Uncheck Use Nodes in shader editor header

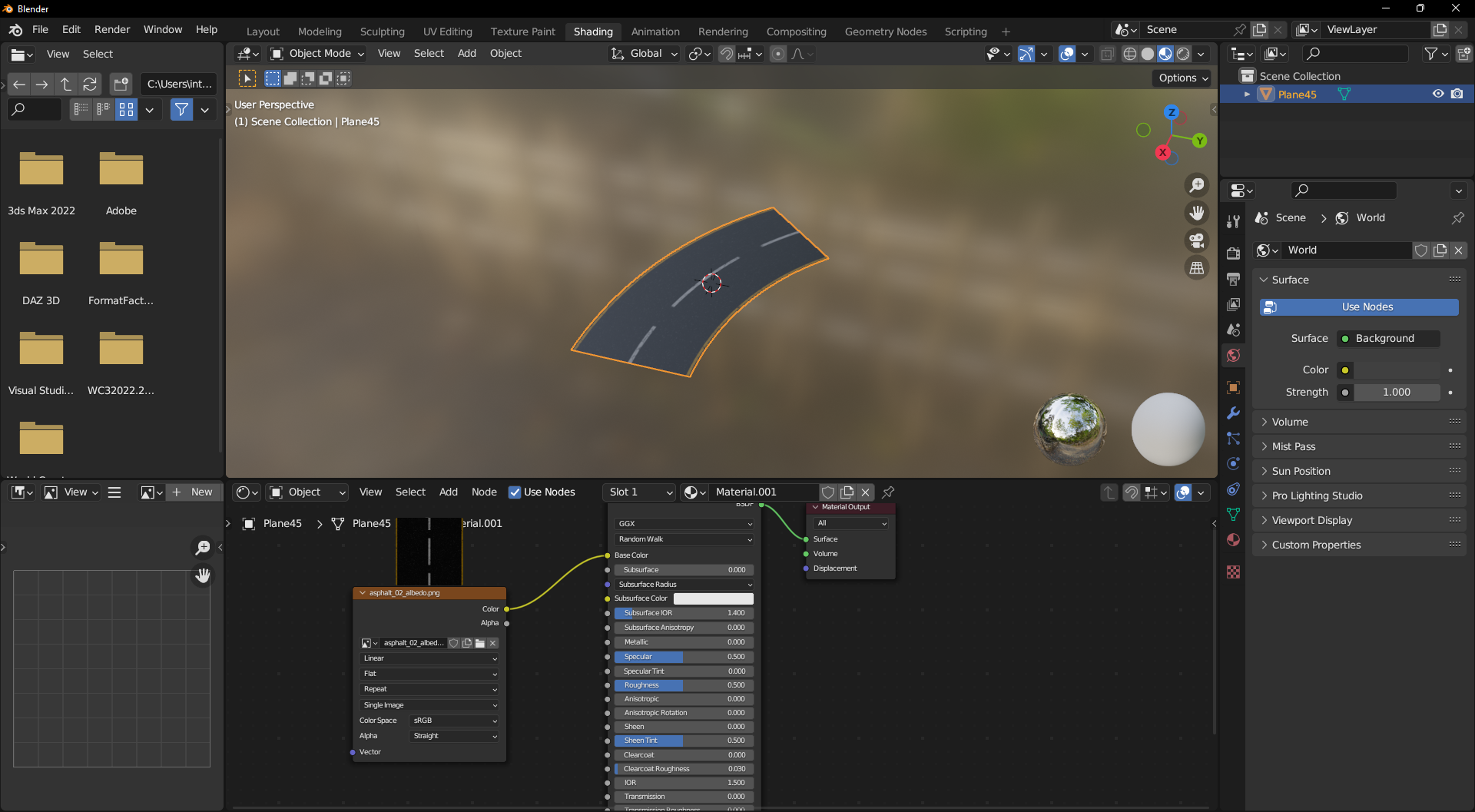pyautogui.click(x=514, y=492)
